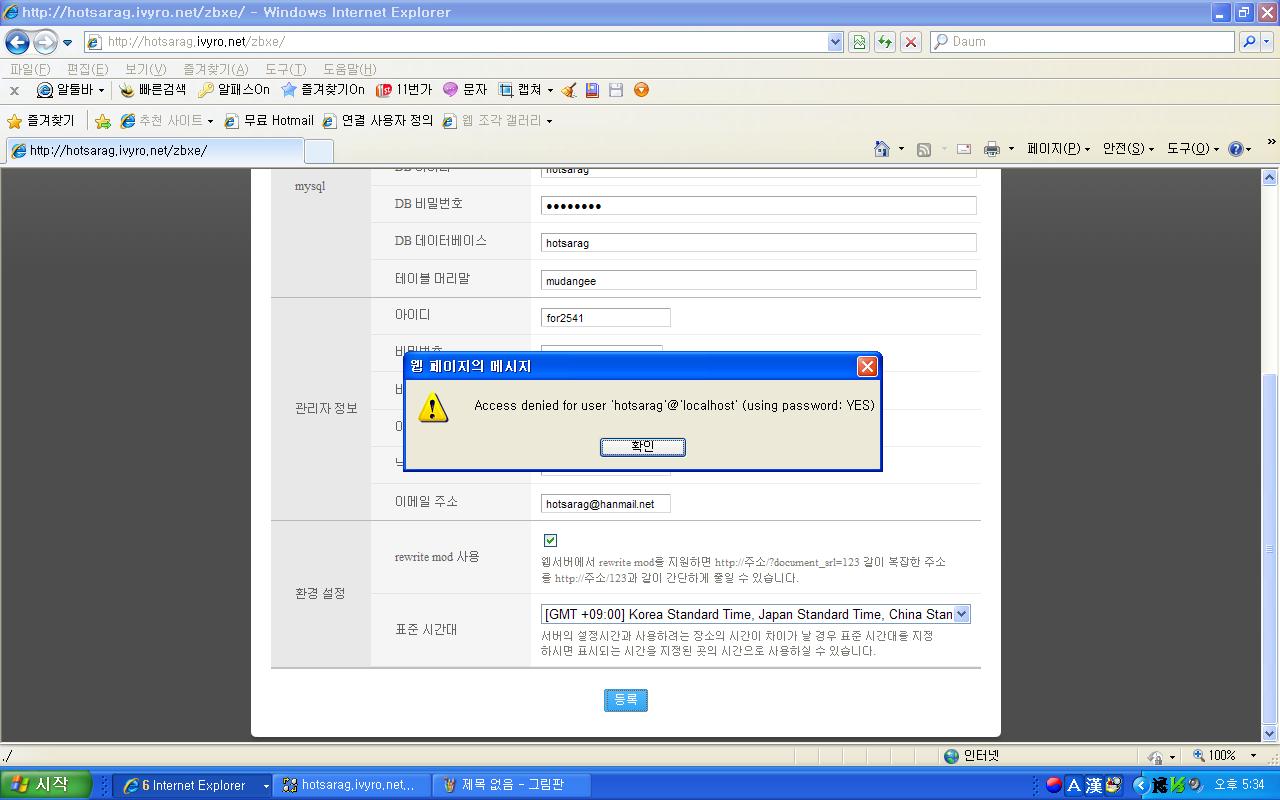Open the 도구(T) menu in menu bar
The height and width of the screenshot is (800, 1280).
[x=285, y=69]
